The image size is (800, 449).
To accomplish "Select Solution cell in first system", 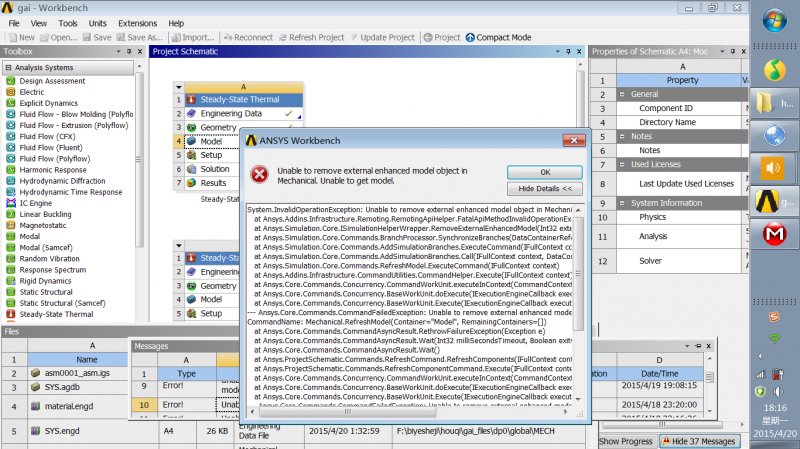I will pos(211,169).
